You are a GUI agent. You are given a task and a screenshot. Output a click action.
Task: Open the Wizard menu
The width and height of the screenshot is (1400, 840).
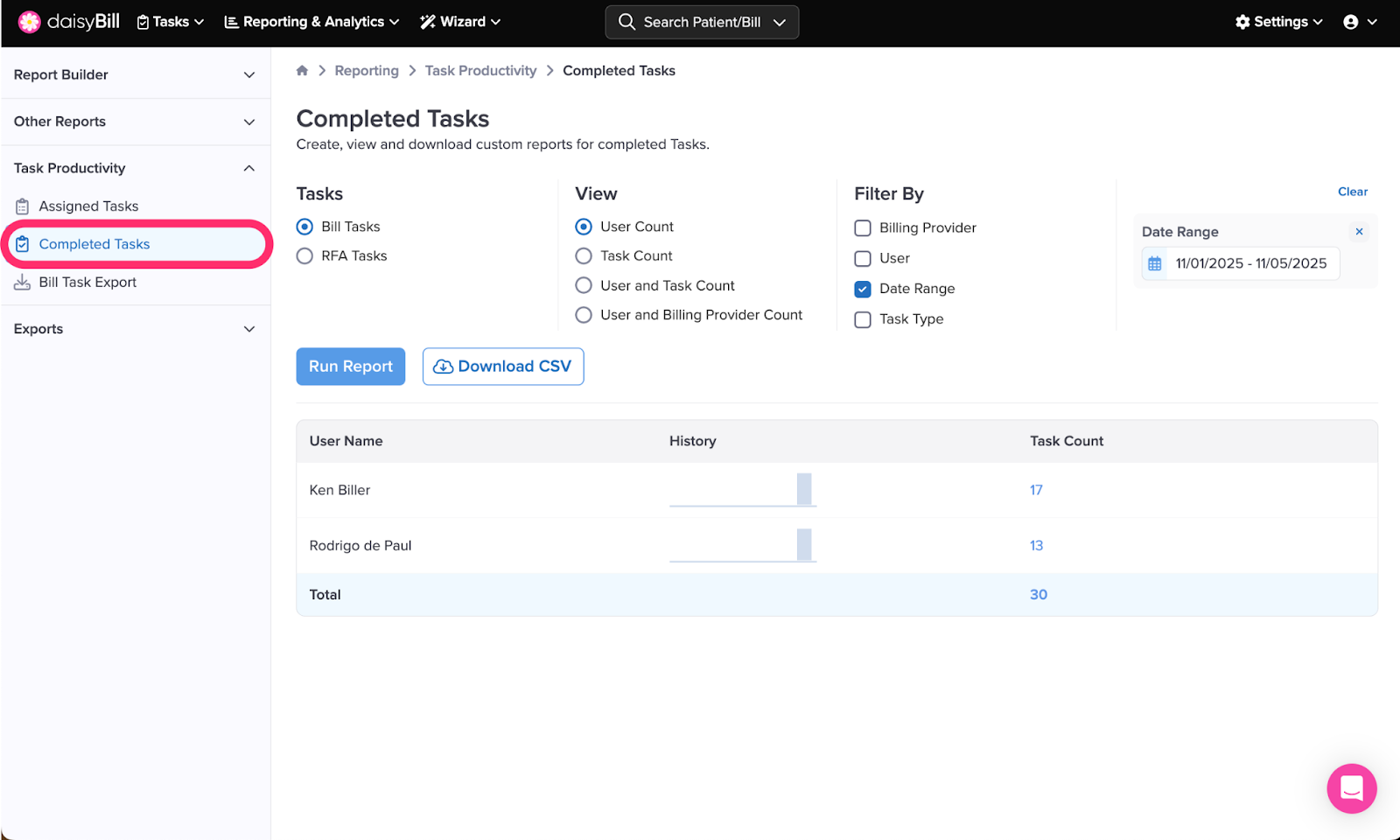point(460,22)
